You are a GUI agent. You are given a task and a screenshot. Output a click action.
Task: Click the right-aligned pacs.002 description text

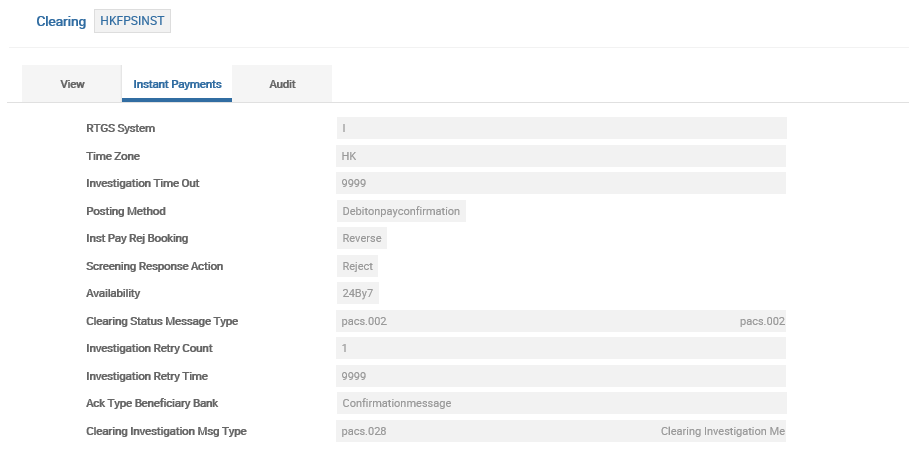[761, 321]
